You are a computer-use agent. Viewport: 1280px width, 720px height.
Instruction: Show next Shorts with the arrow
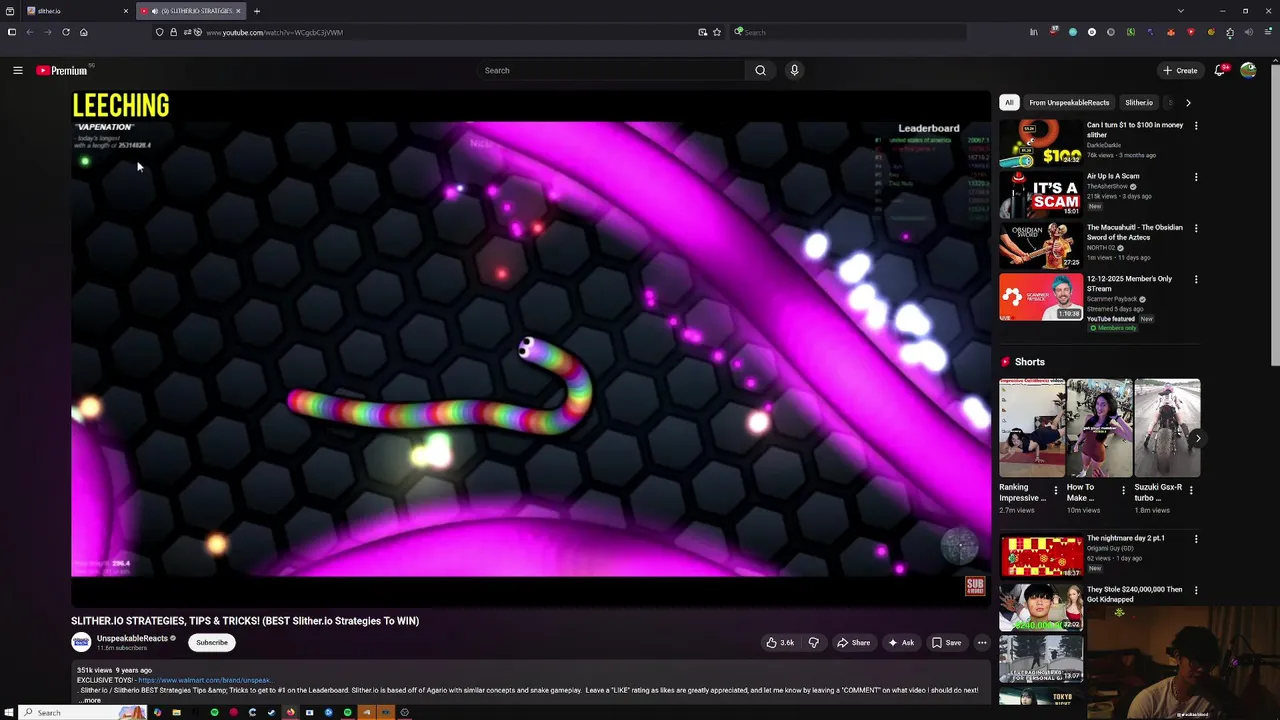pos(1198,438)
